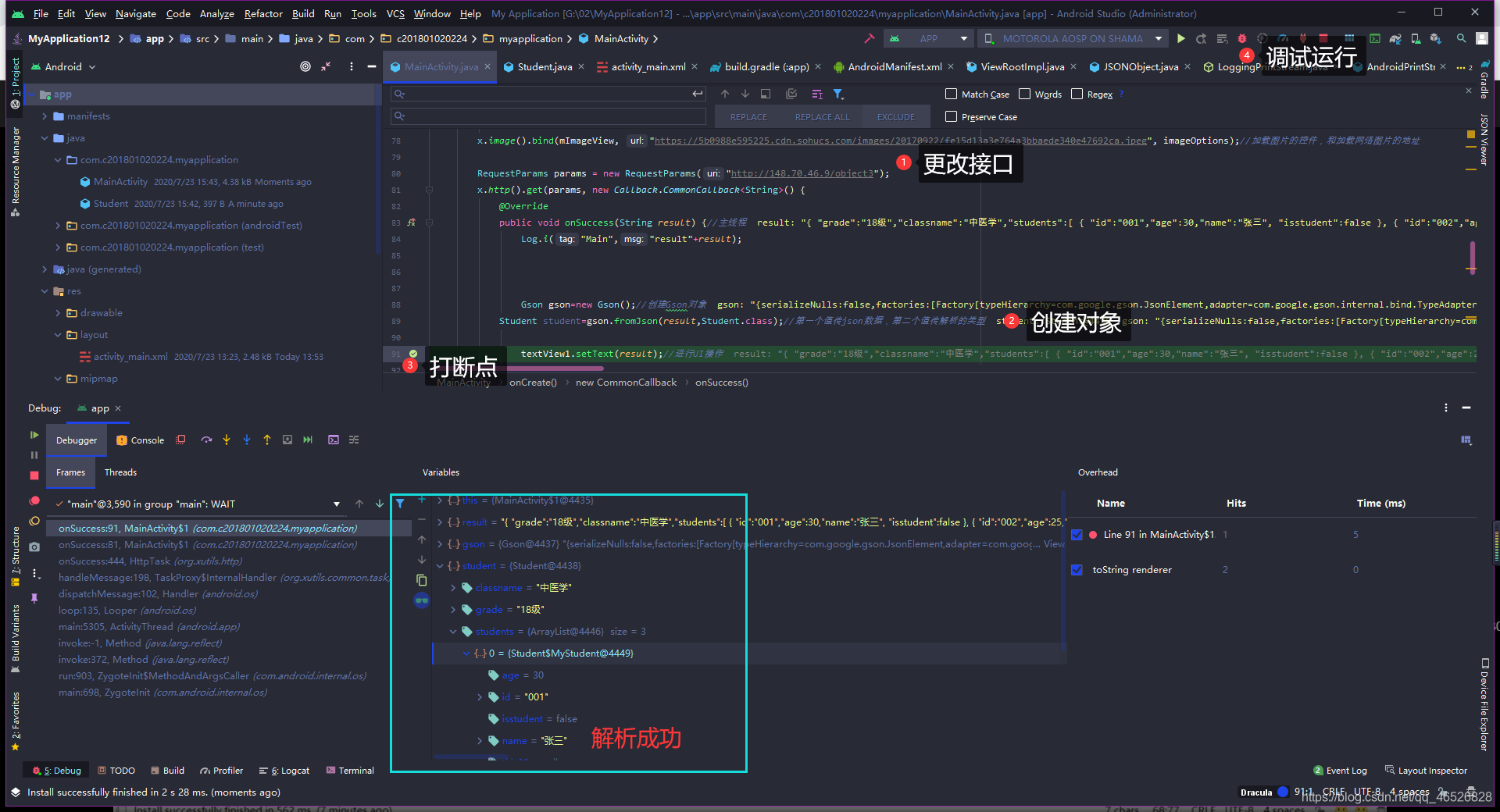
Task: Click the Debug app bug icon in toolbar
Action: pos(1242,38)
